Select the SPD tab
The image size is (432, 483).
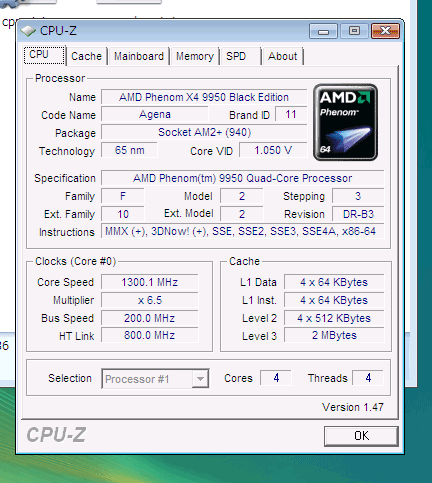240,56
